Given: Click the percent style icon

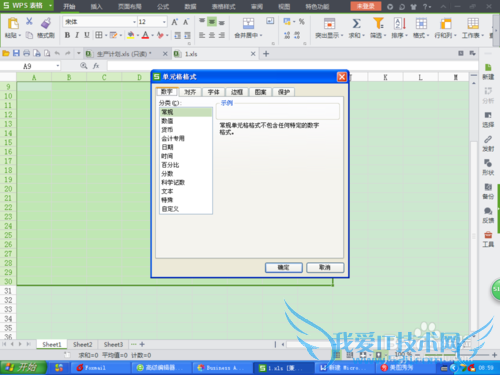Looking at the screenshot, I should coord(301,22).
